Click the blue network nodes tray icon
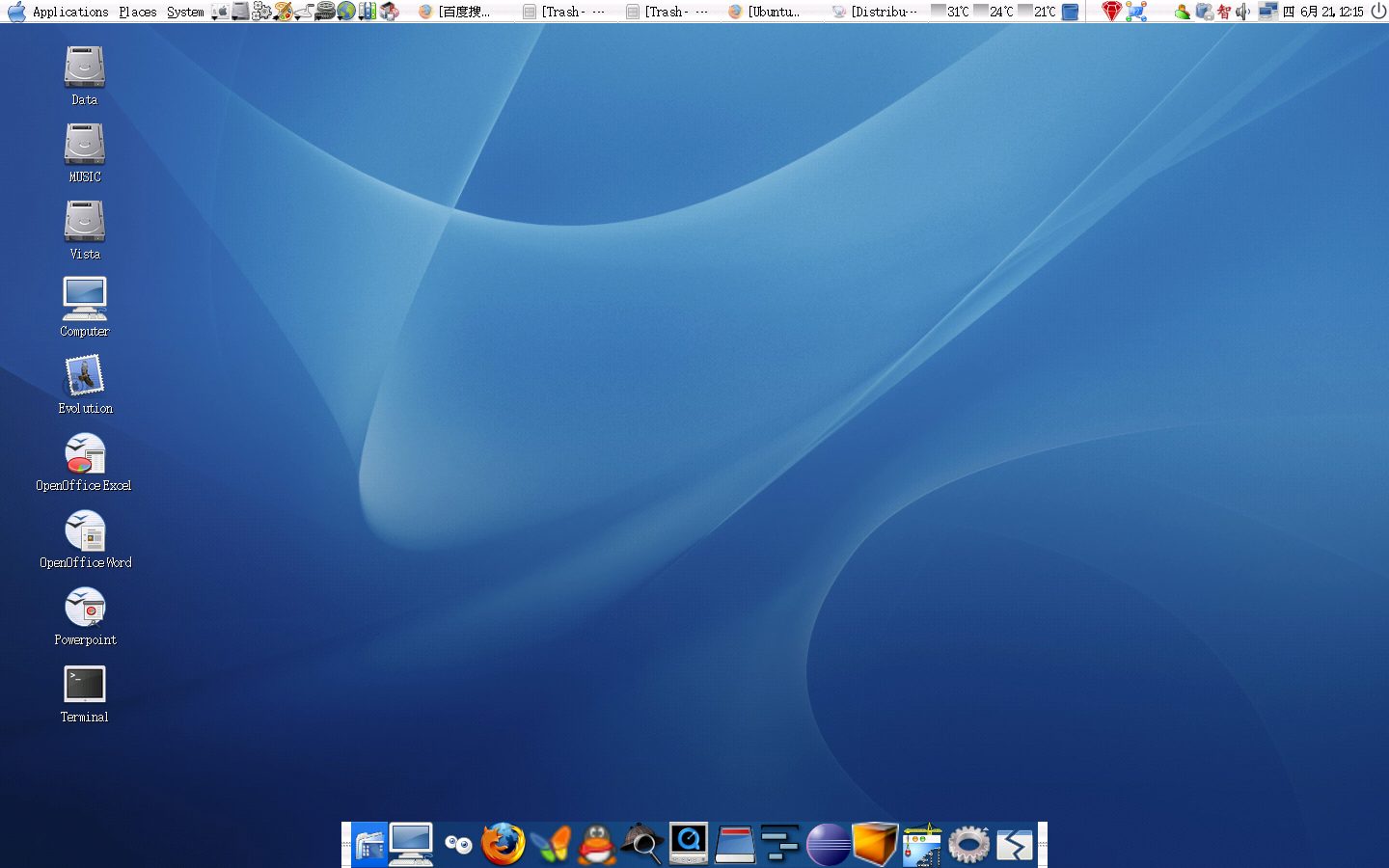Image resolution: width=1389 pixels, height=868 pixels. (x=1136, y=12)
